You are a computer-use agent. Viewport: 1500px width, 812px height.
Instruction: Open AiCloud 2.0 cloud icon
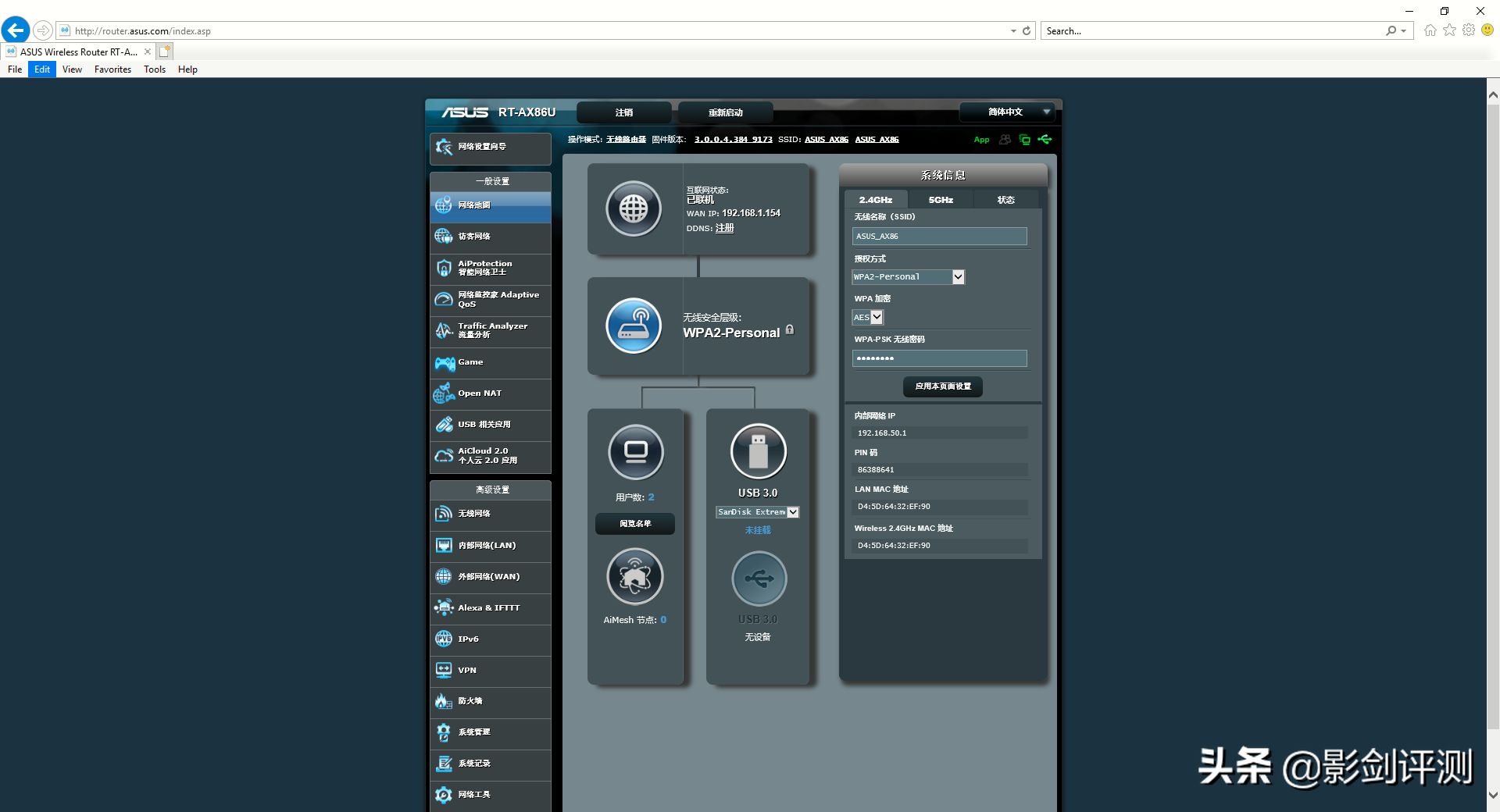pyautogui.click(x=444, y=456)
